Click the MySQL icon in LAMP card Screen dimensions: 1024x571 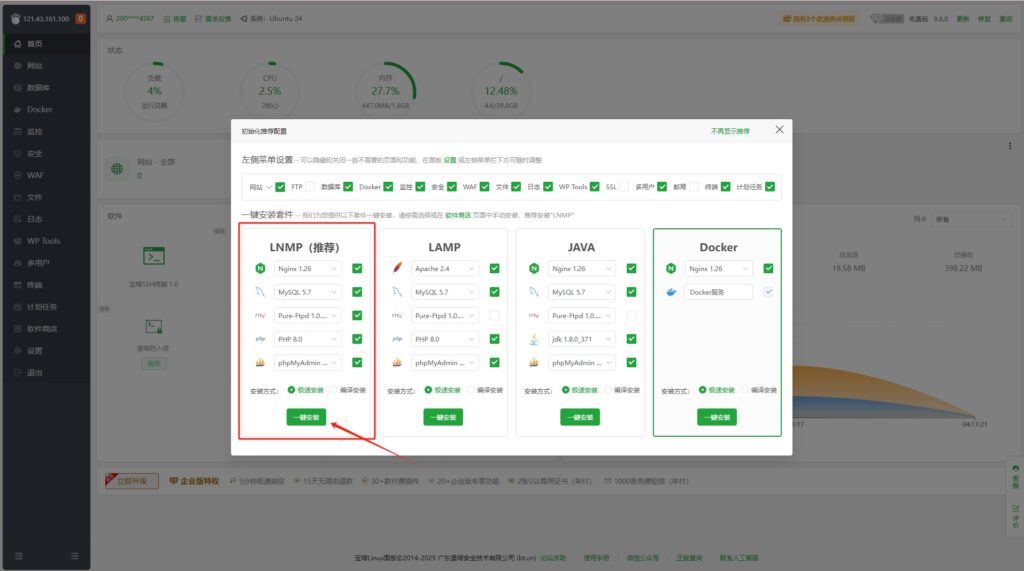[x=397, y=292]
